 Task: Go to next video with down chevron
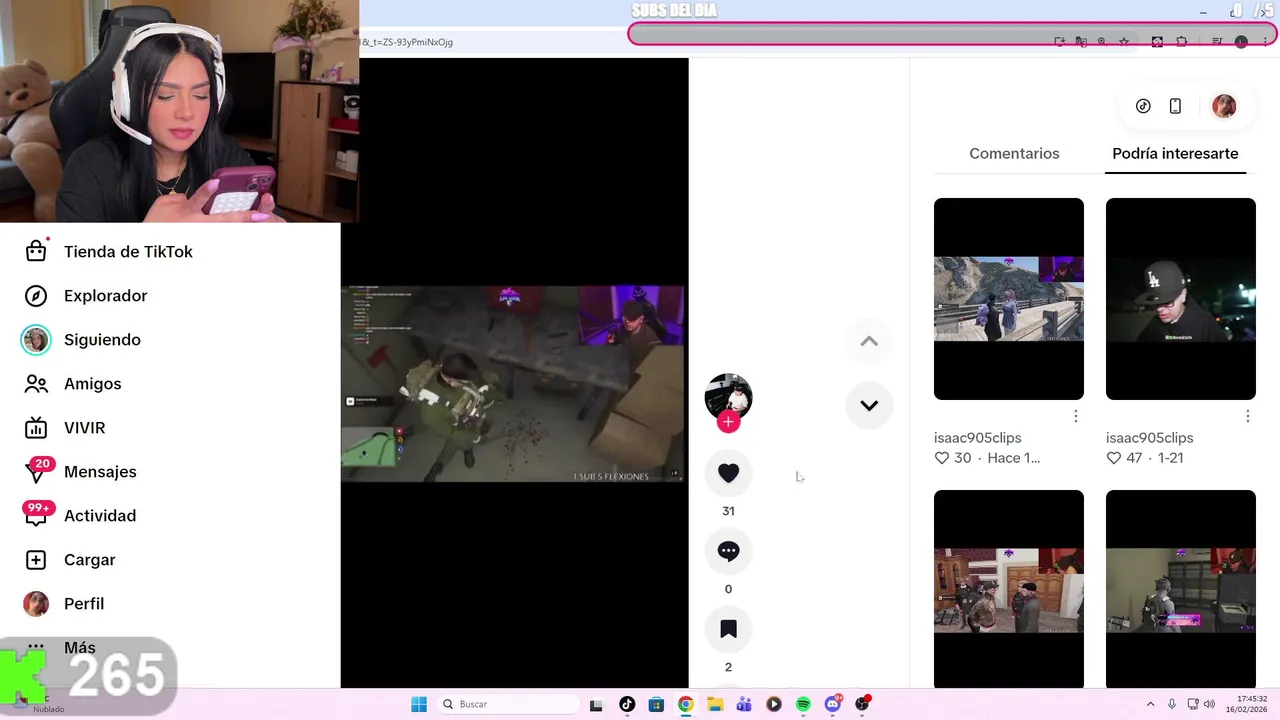(x=869, y=405)
